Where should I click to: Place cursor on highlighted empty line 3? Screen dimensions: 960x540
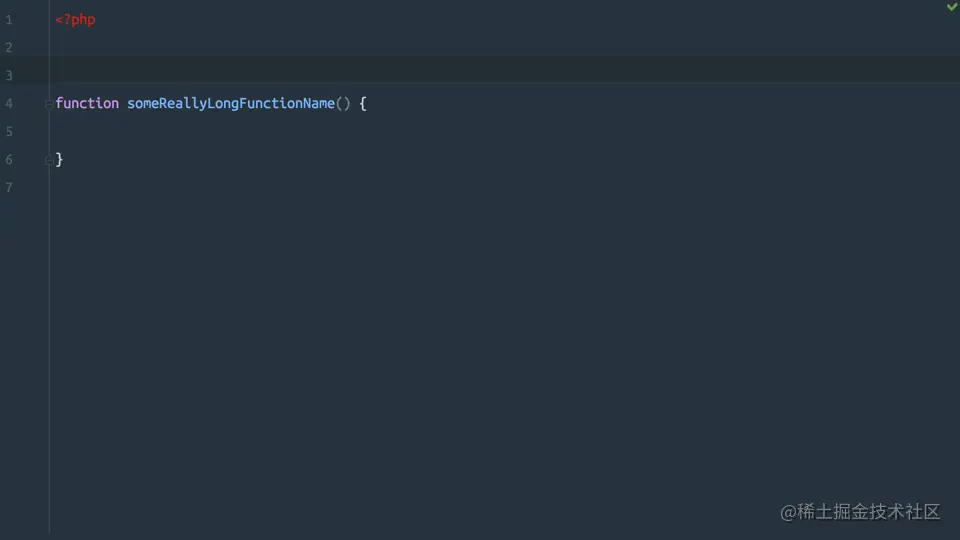[x=504, y=69]
